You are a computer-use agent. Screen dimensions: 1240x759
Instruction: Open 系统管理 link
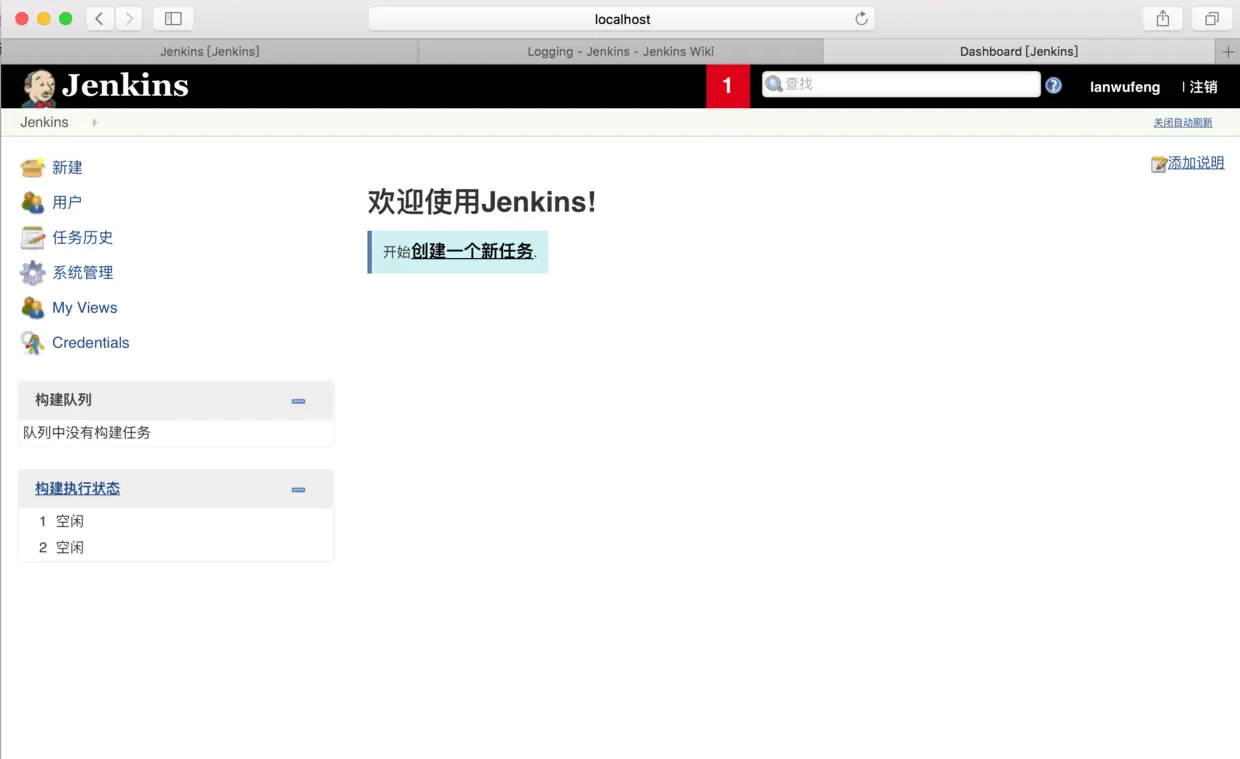pyautogui.click(x=83, y=272)
